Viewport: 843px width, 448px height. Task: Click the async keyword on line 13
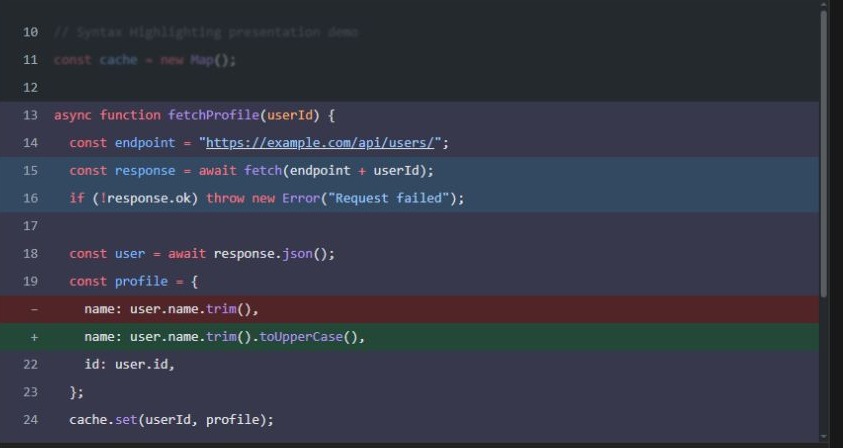pyautogui.click(x=73, y=115)
